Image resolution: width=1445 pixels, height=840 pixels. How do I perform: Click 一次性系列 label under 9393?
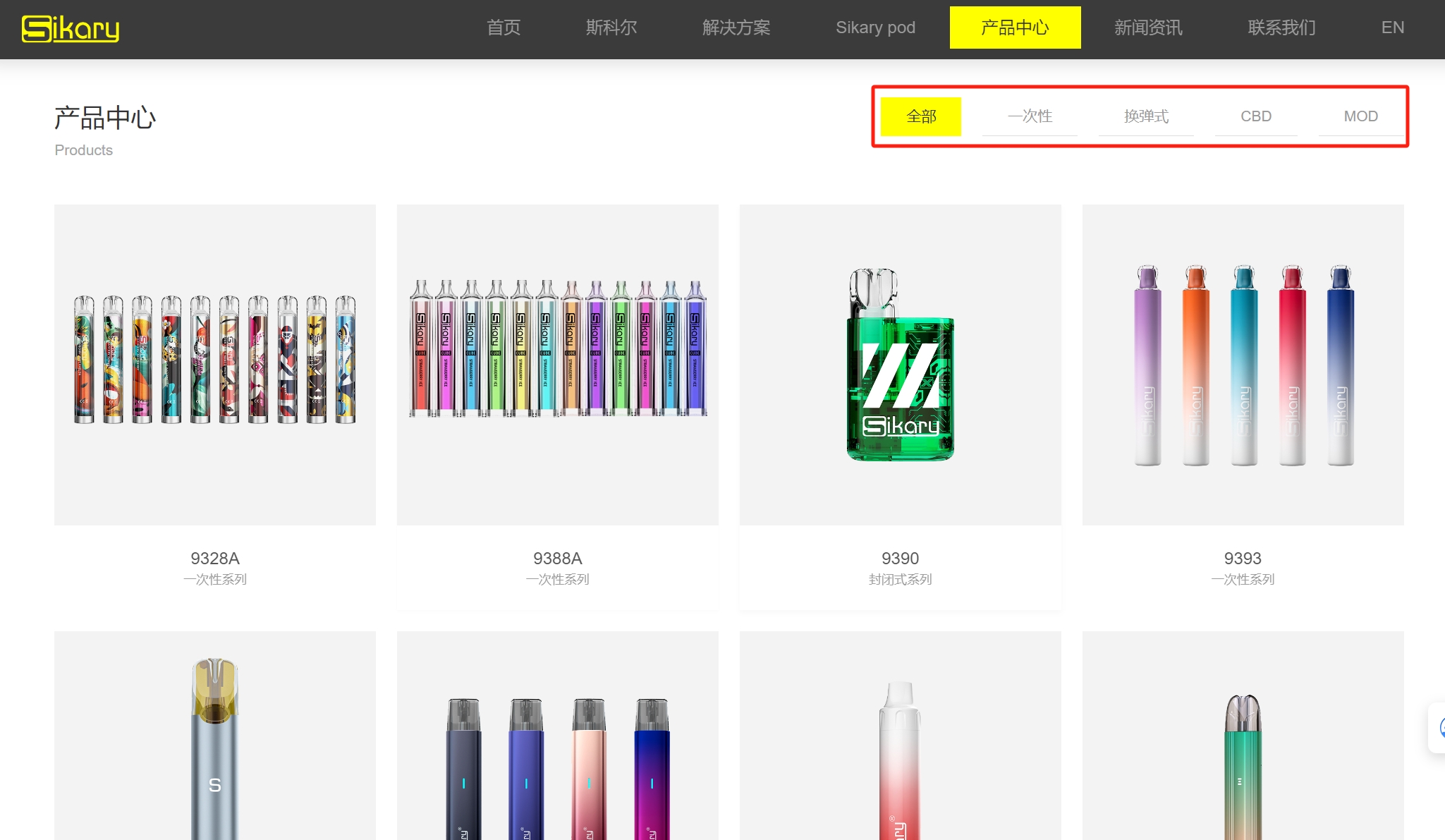point(1243,580)
